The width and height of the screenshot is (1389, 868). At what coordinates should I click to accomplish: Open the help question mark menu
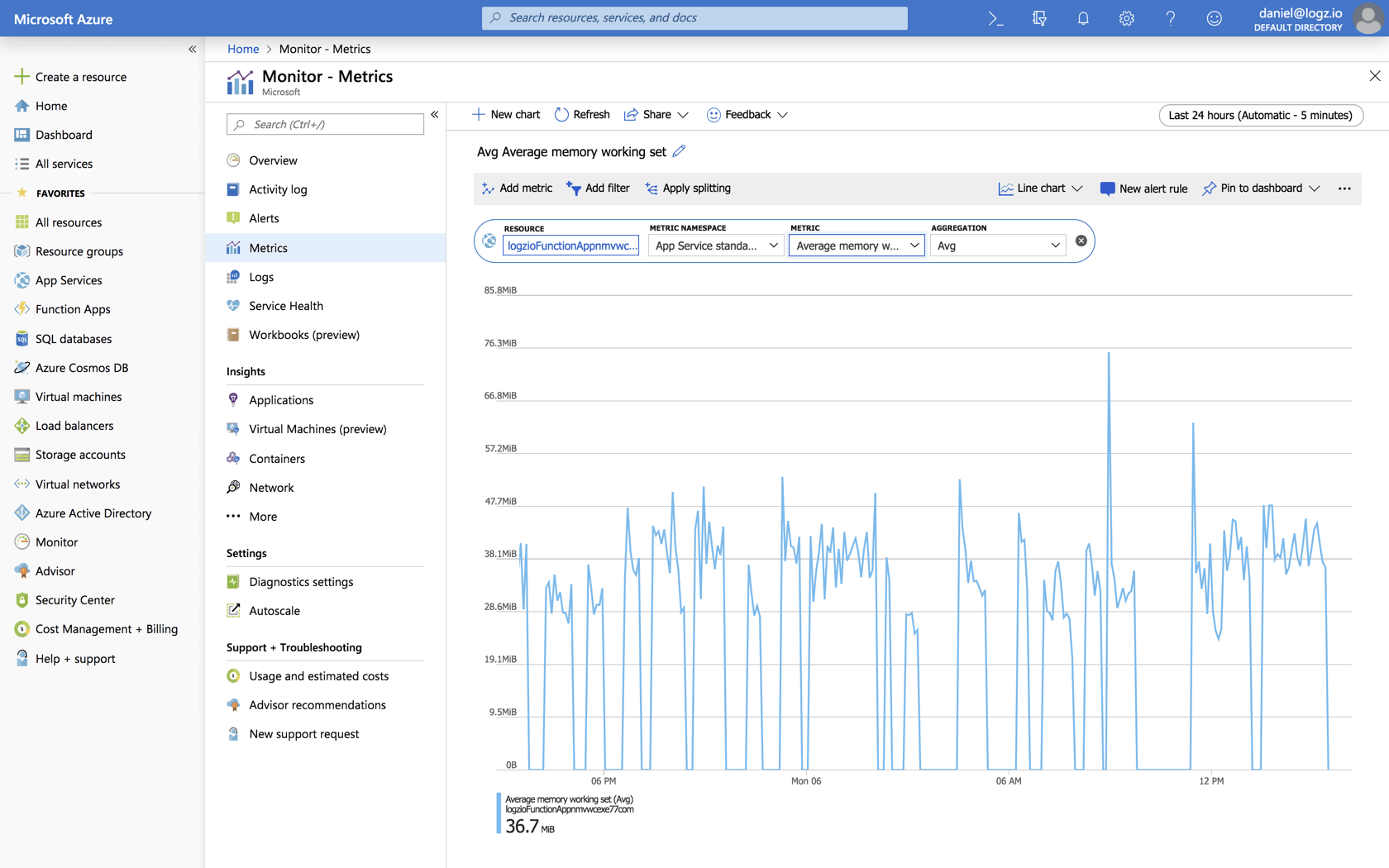coord(1171,18)
